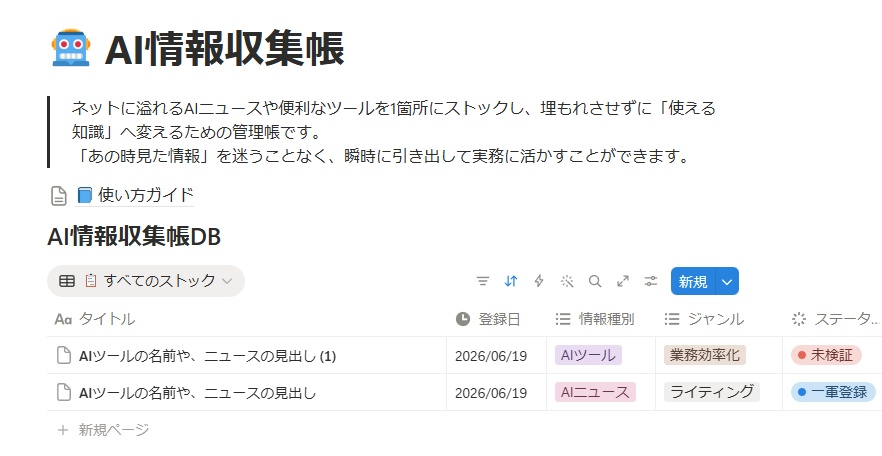Click the list icon in 情報種別 header
This screenshot has height=456, width=882.
tap(563, 319)
